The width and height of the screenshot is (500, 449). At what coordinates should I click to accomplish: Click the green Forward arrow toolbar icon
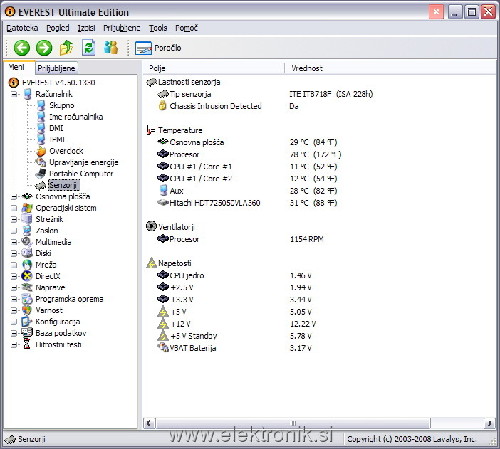point(44,48)
